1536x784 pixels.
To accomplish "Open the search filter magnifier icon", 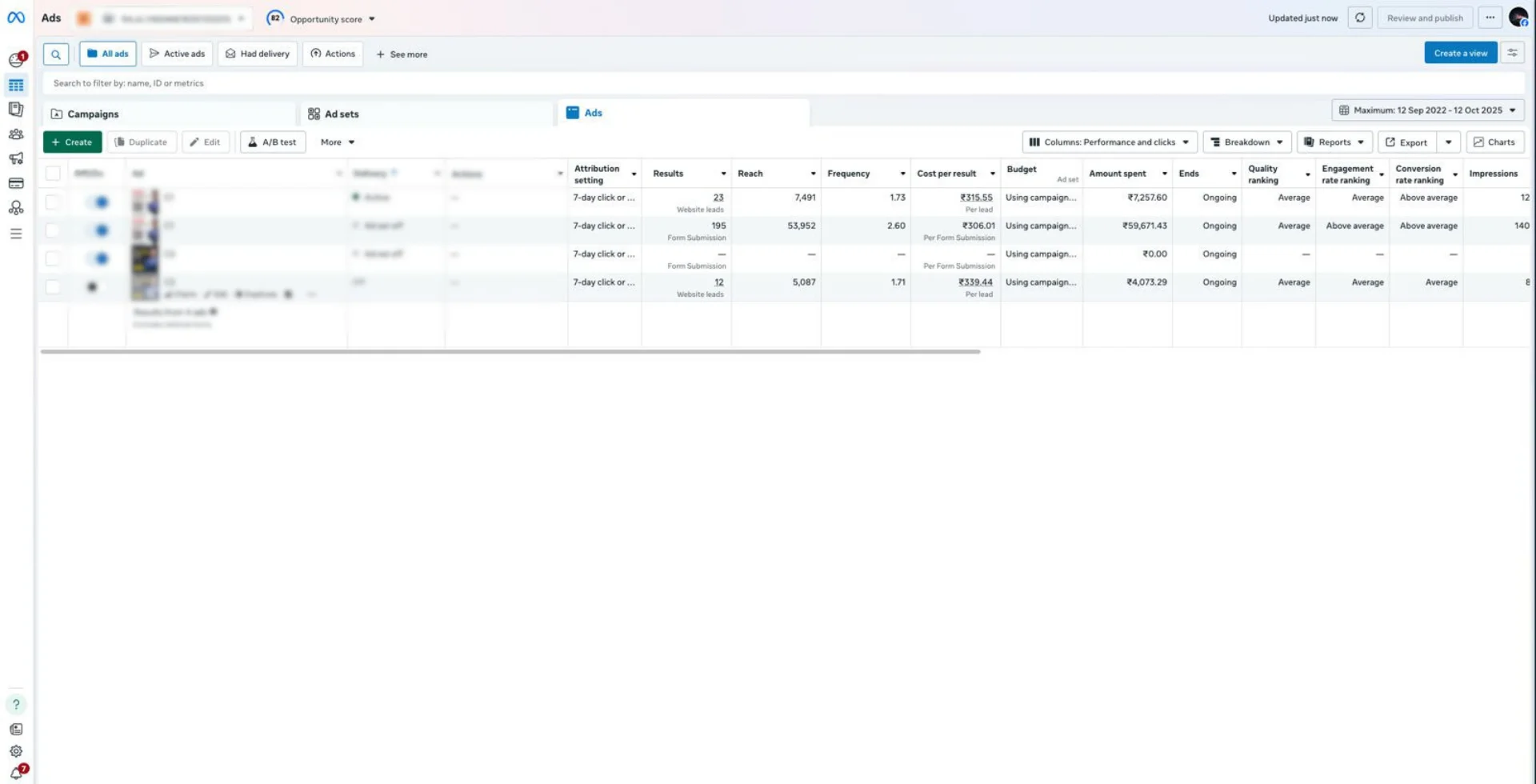I will click(x=56, y=54).
